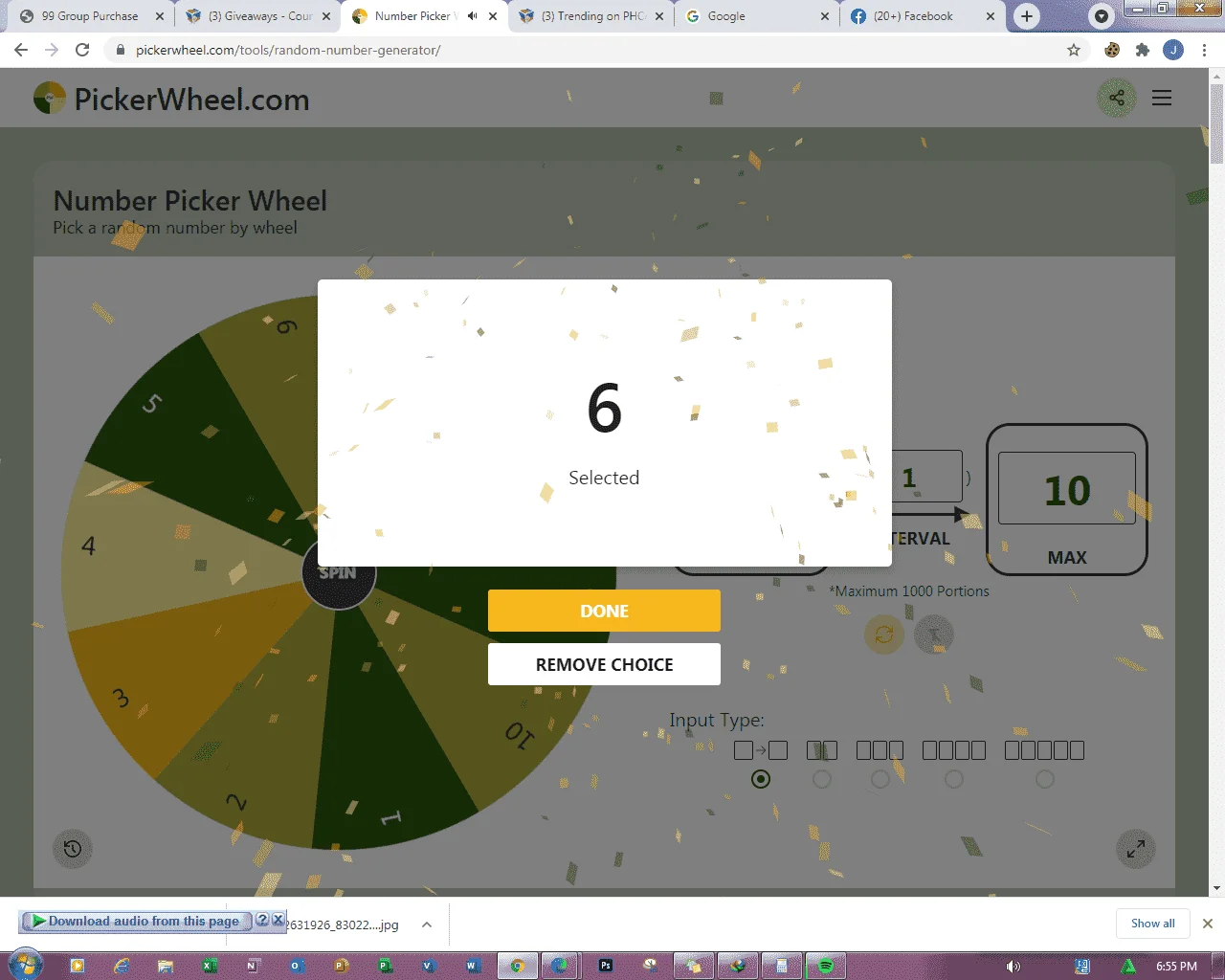Click the gray clear icon next to refresh
Image resolution: width=1225 pixels, height=980 pixels.
point(934,635)
